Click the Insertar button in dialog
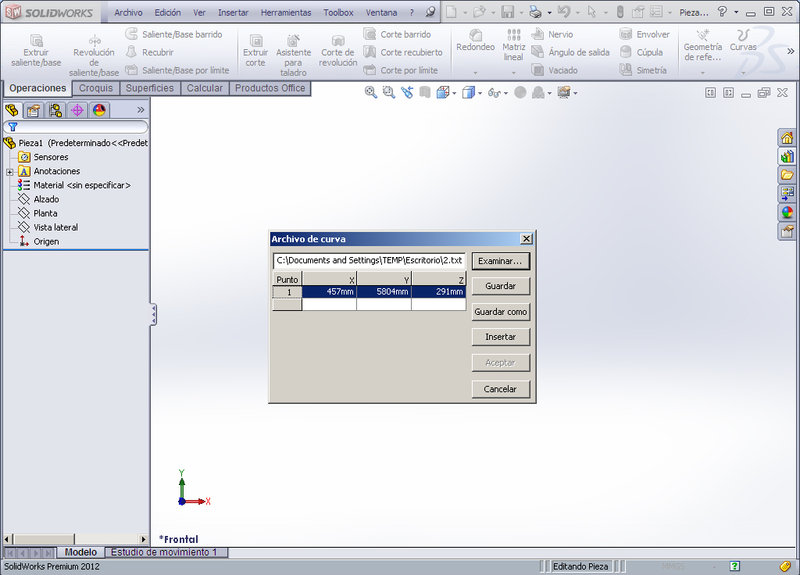 point(501,337)
